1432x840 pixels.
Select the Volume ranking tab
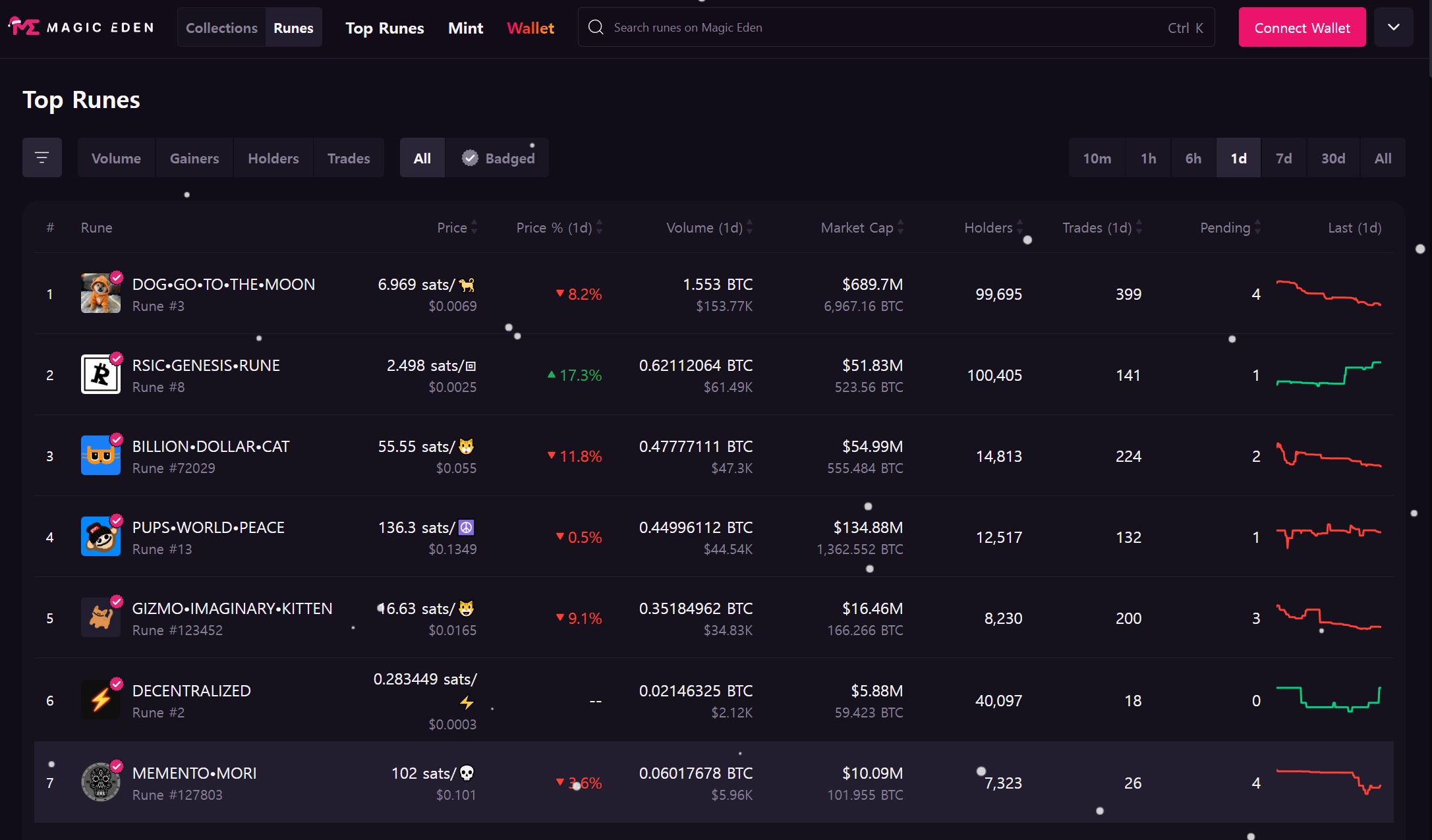[116, 158]
